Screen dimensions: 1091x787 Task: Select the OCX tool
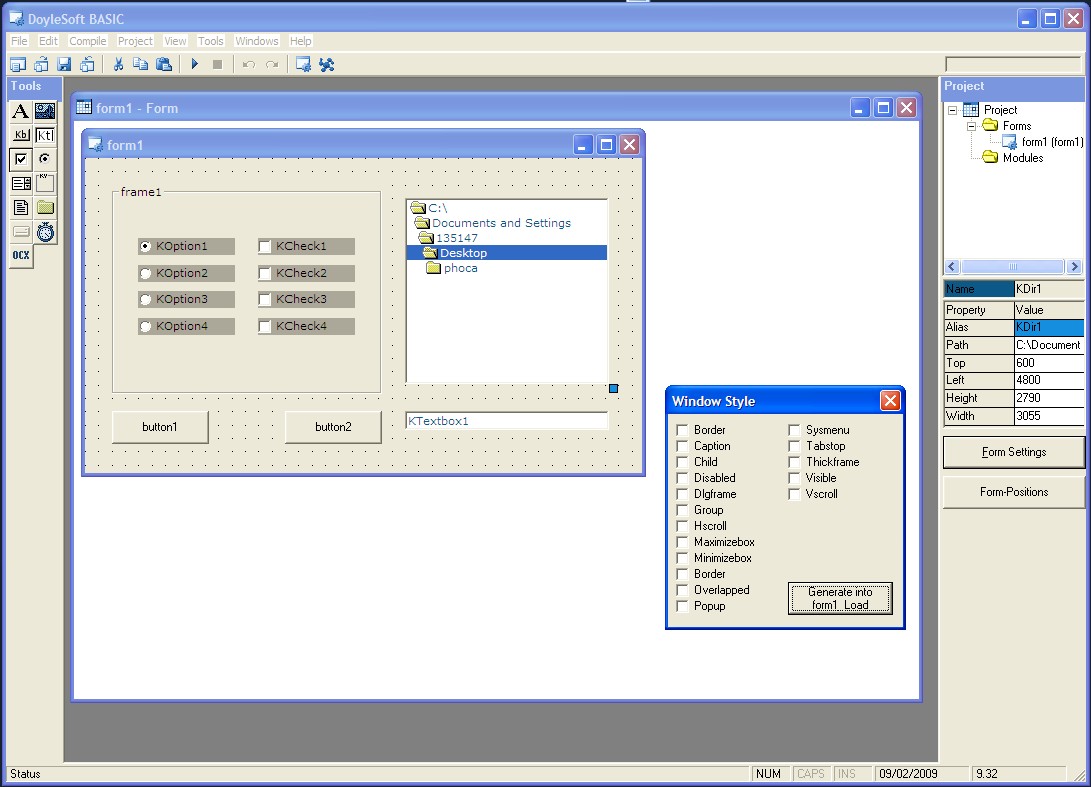[x=21, y=255]
